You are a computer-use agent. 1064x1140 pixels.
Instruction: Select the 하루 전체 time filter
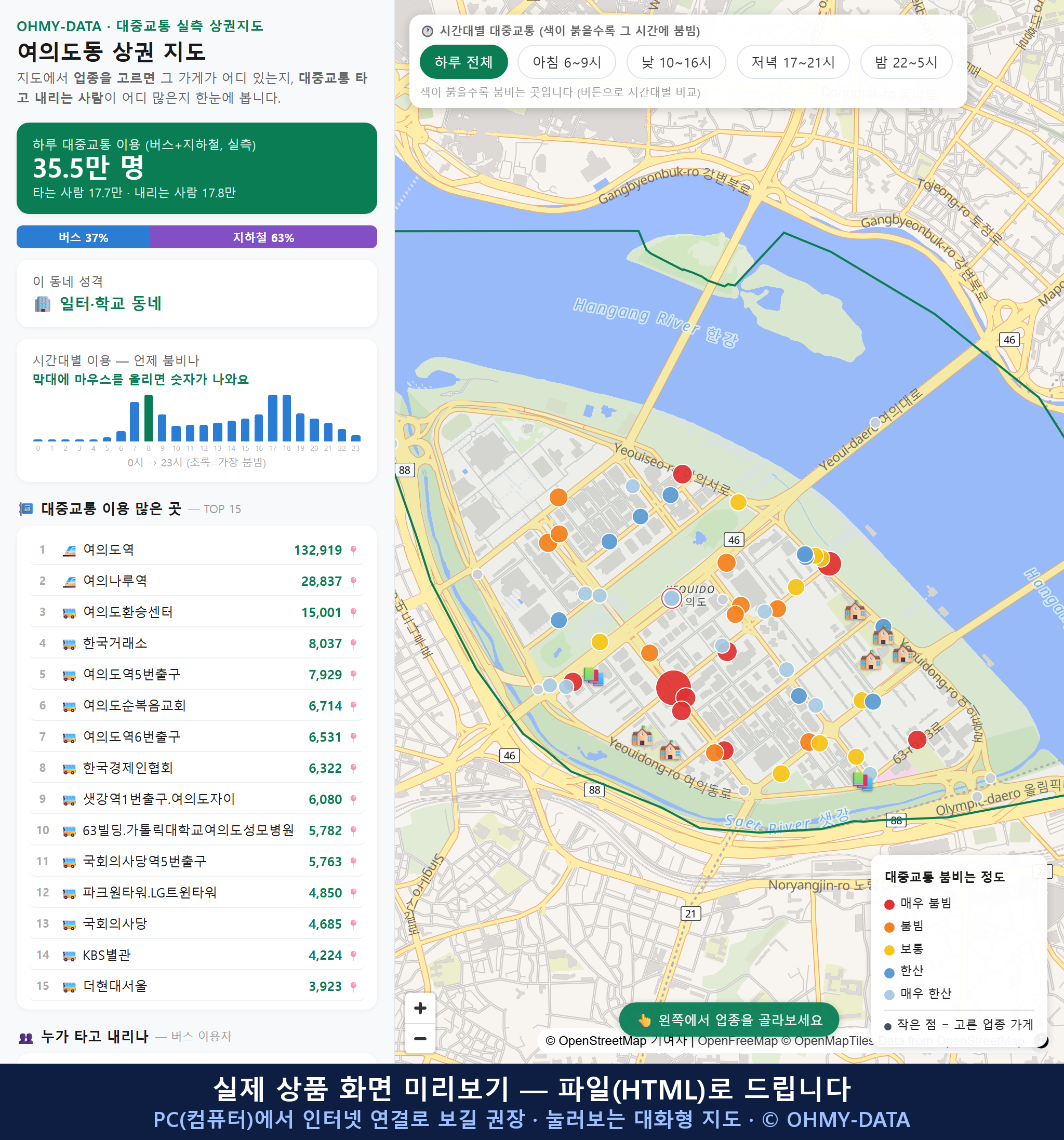click(463, 62)
